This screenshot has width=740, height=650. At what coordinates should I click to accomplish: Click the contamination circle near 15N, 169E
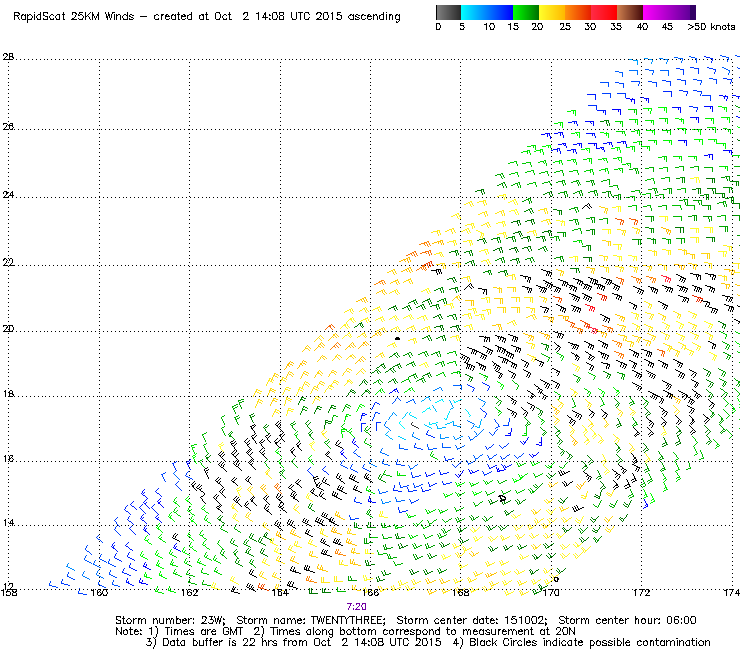click(502, 498)
